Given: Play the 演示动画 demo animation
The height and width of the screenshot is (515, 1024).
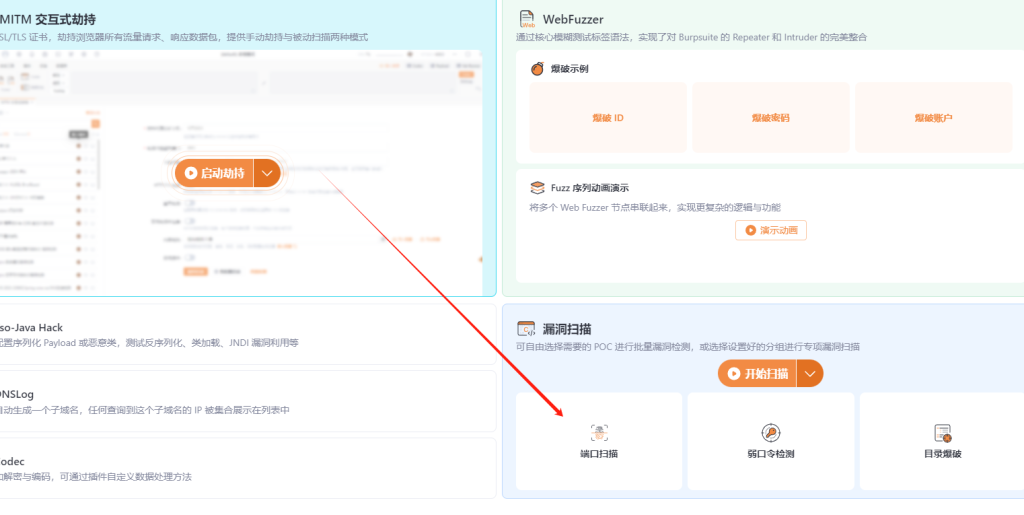Looking at the screenshot, I should coord(770,230).
